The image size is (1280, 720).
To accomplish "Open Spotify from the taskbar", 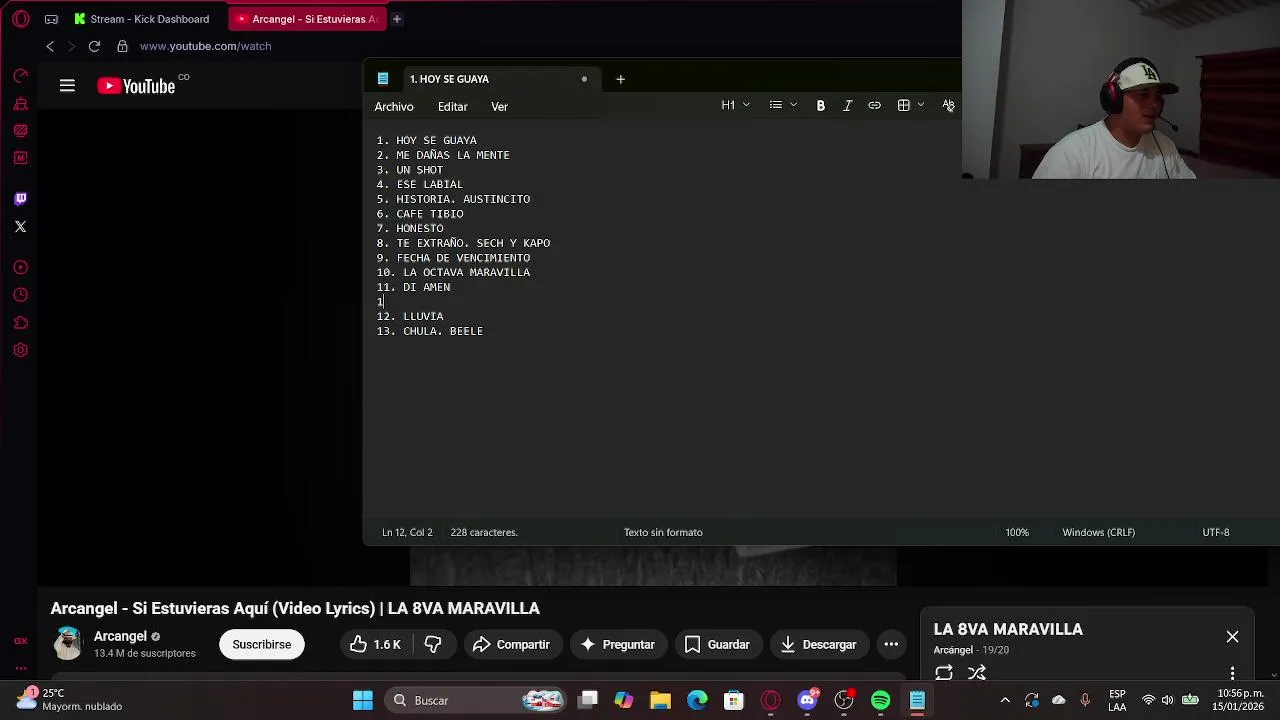I will [x=880, y=700].
